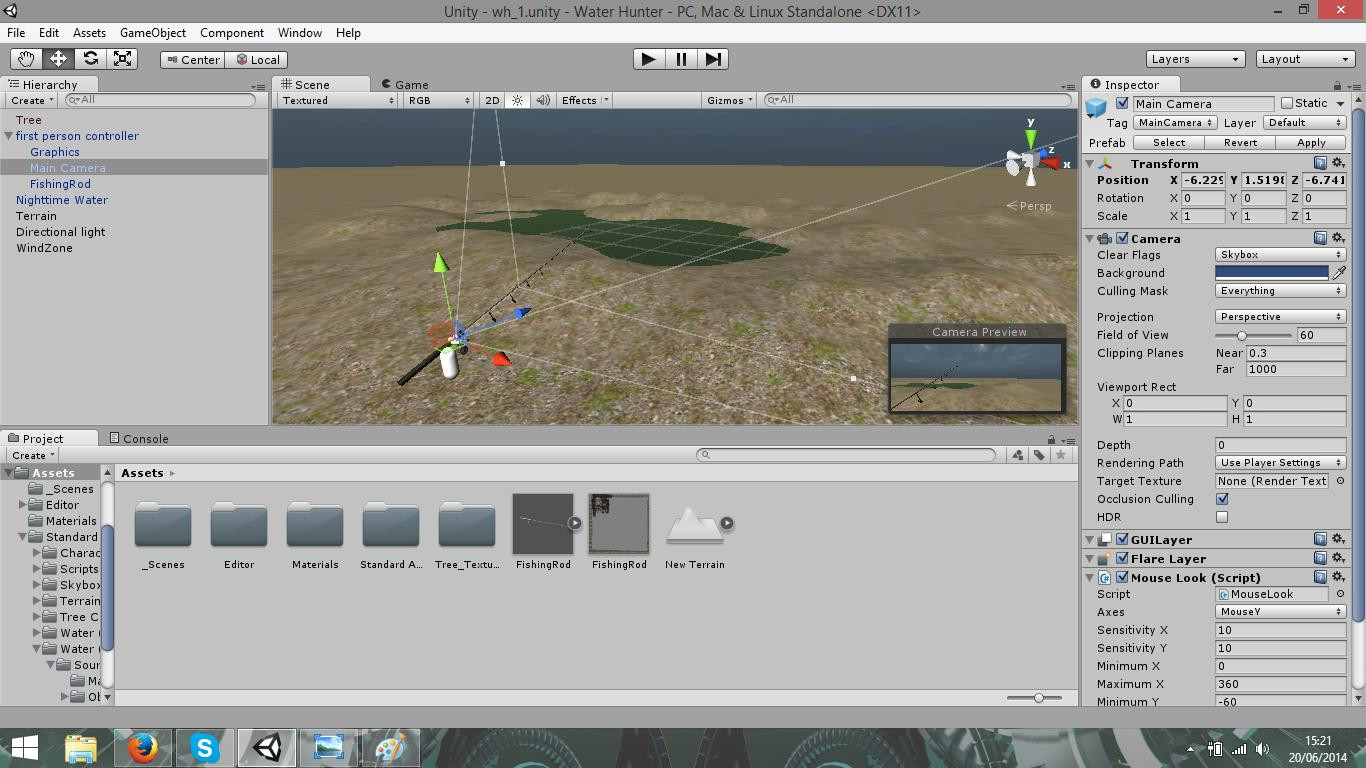
Task: Toggle 2D scene view mode
Action: point(492,100)
